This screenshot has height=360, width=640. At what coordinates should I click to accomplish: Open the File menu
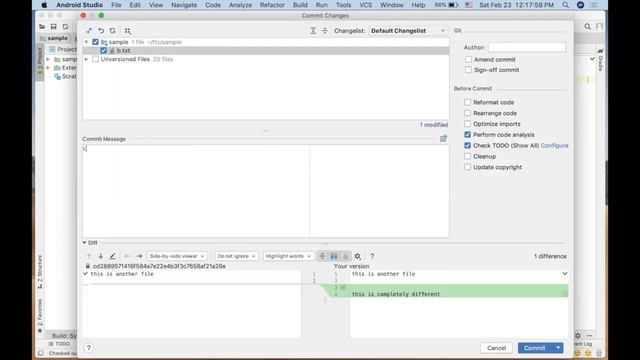pos(116,5)
